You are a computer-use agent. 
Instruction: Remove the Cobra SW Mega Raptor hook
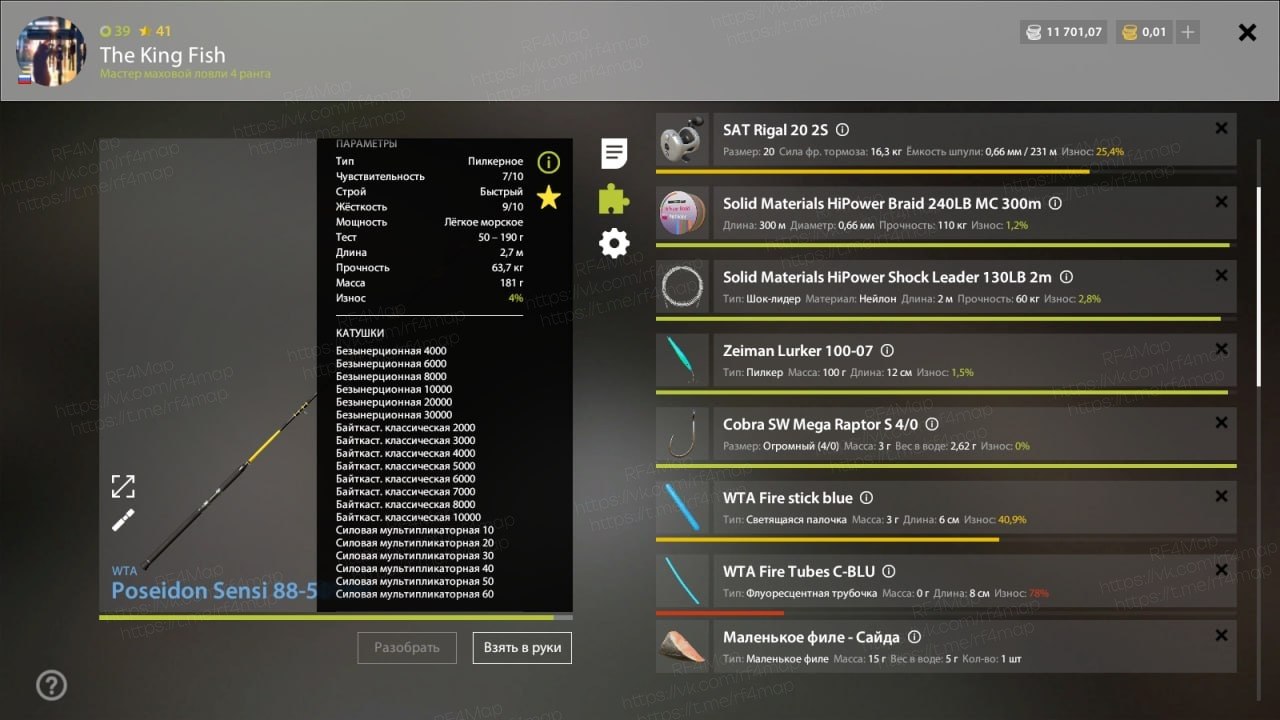pos(1221,423)
